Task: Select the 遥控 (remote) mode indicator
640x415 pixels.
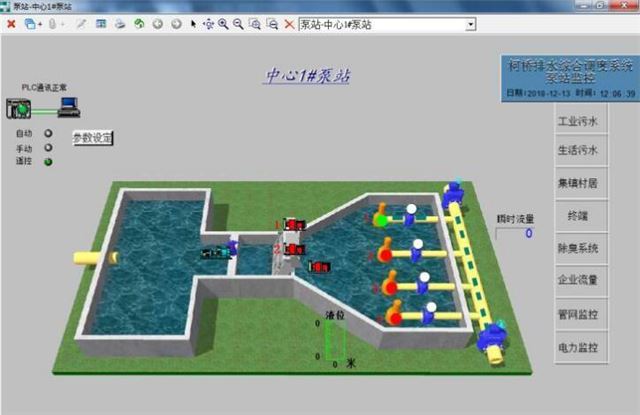Action: point(48,162)
